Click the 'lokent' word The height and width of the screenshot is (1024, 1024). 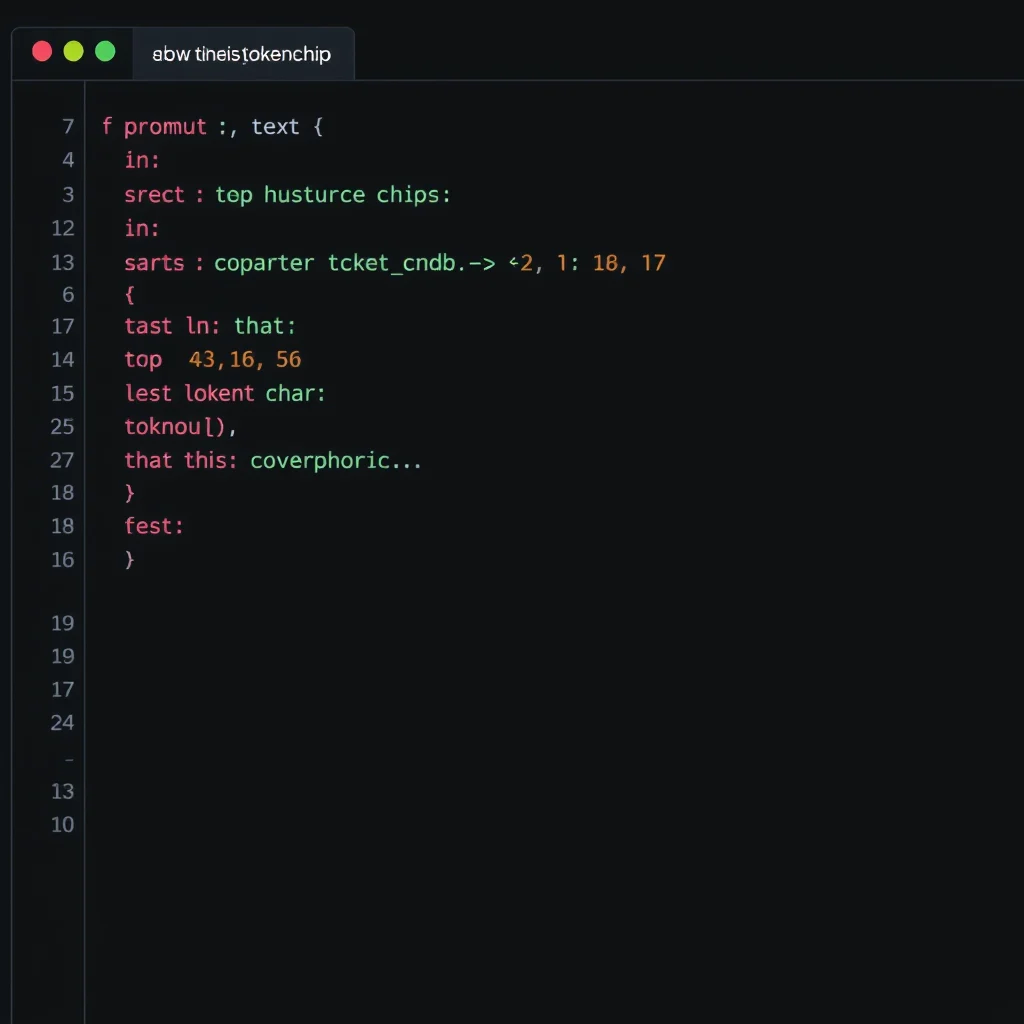[x=219, y=393]
